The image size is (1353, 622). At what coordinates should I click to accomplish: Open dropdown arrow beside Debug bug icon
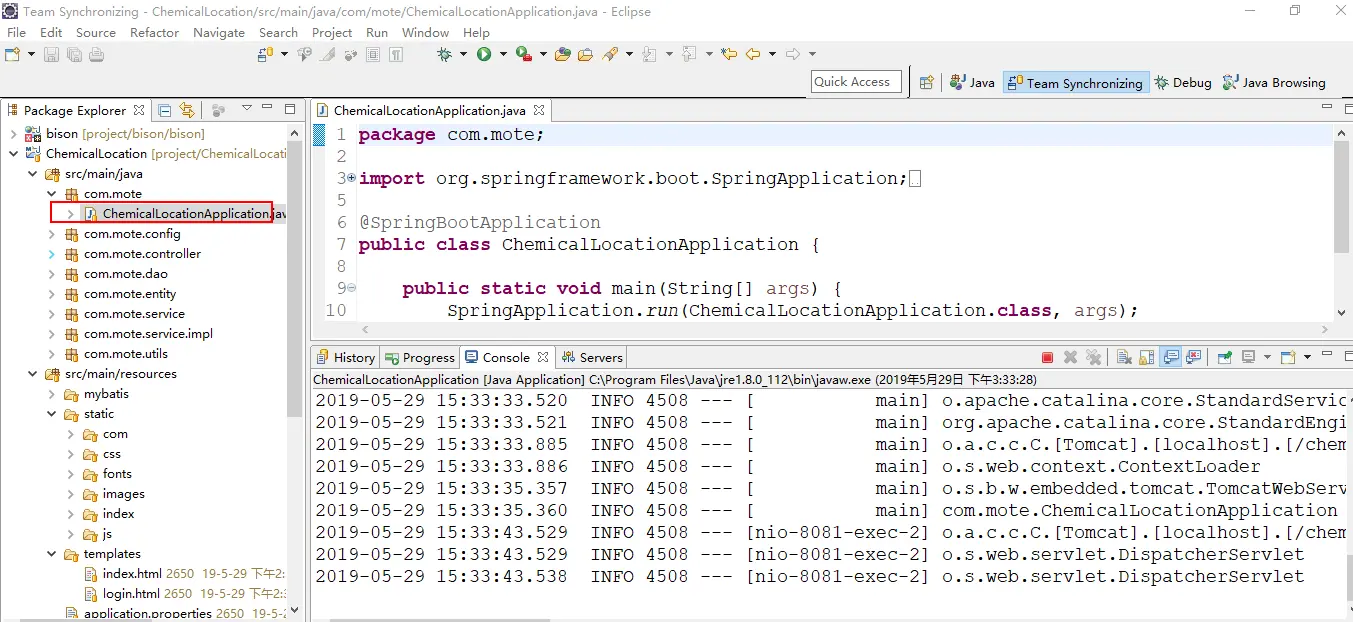463,54
